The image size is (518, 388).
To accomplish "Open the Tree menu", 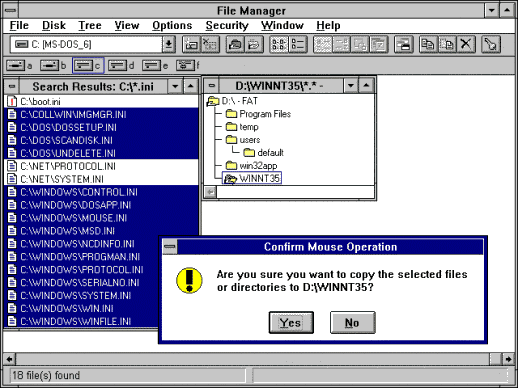I will [90, 25].
